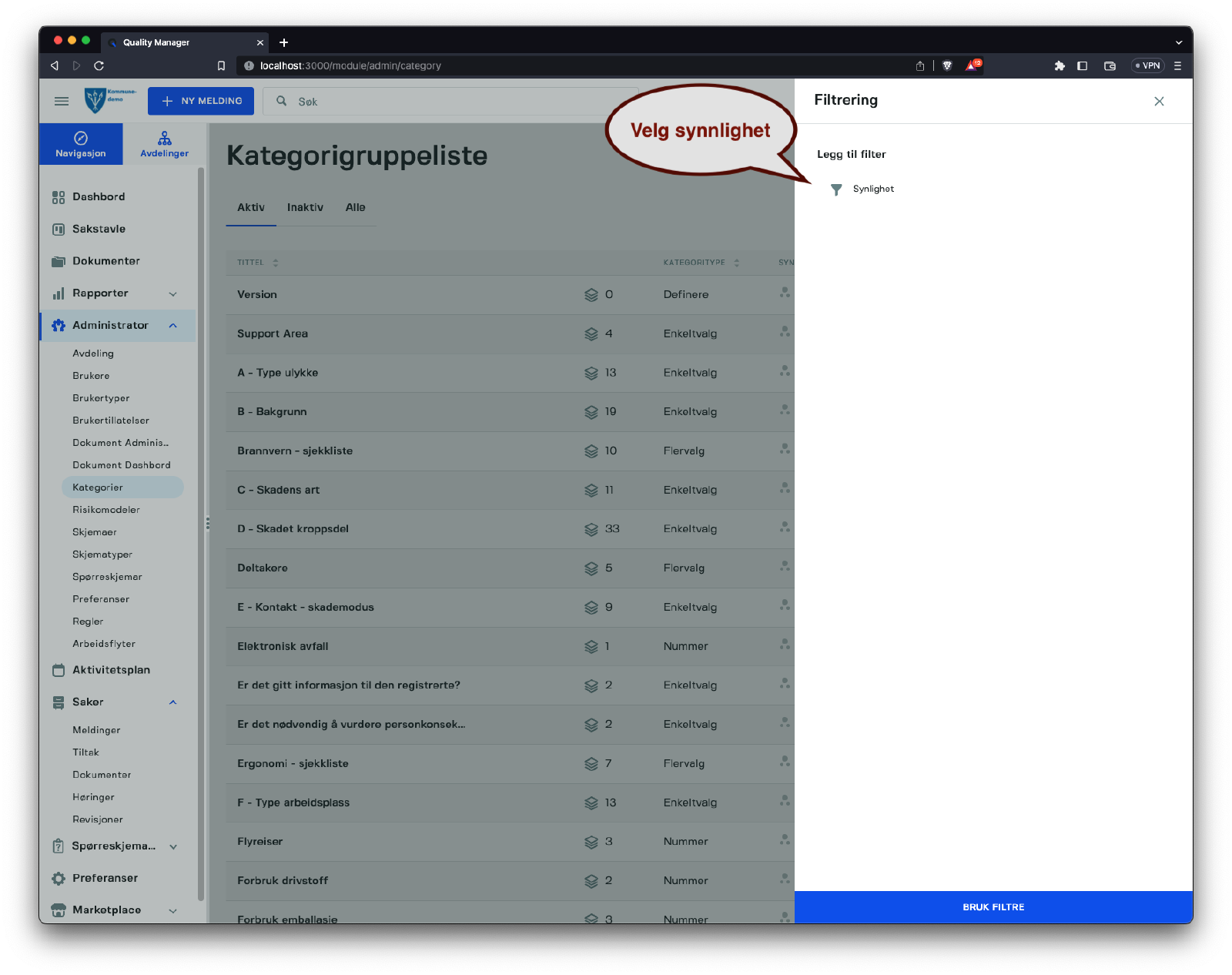Expand the Rapporter menu section

click(x=173, y=294)
